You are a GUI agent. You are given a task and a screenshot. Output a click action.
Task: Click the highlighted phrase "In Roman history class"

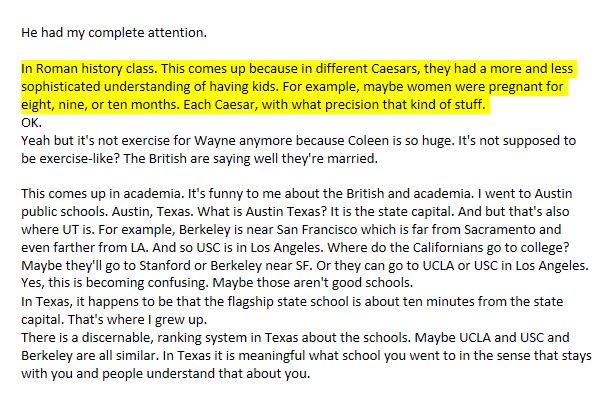tap(88, 69)
